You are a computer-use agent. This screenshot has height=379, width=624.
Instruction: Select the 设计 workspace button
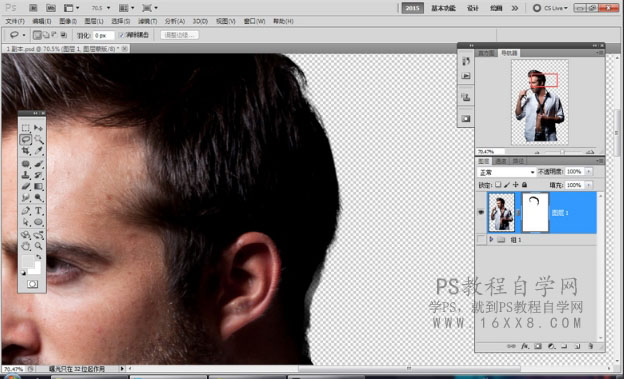click(473, 8)
